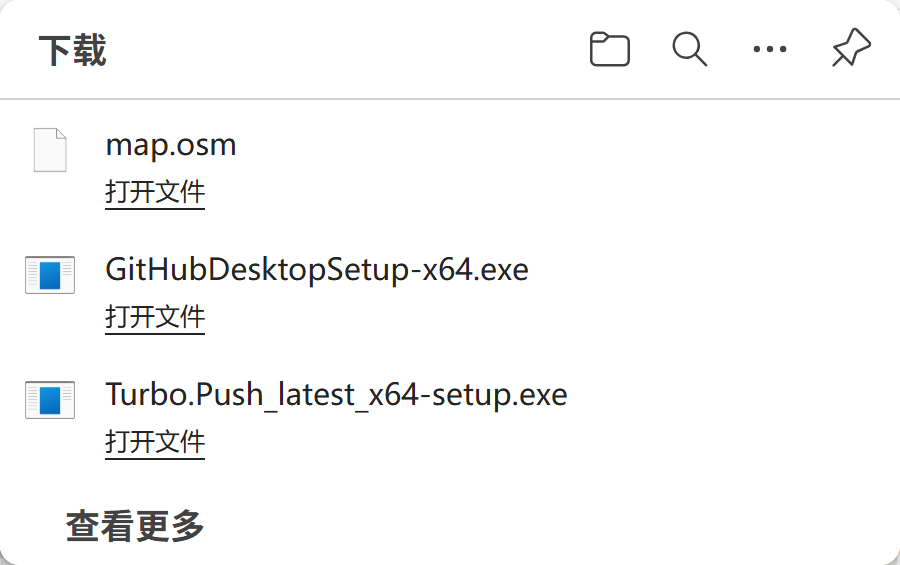
Task: Click the GitHubDesktopSetup-x64.exe installer icon
Action: [x=50, y=275]
